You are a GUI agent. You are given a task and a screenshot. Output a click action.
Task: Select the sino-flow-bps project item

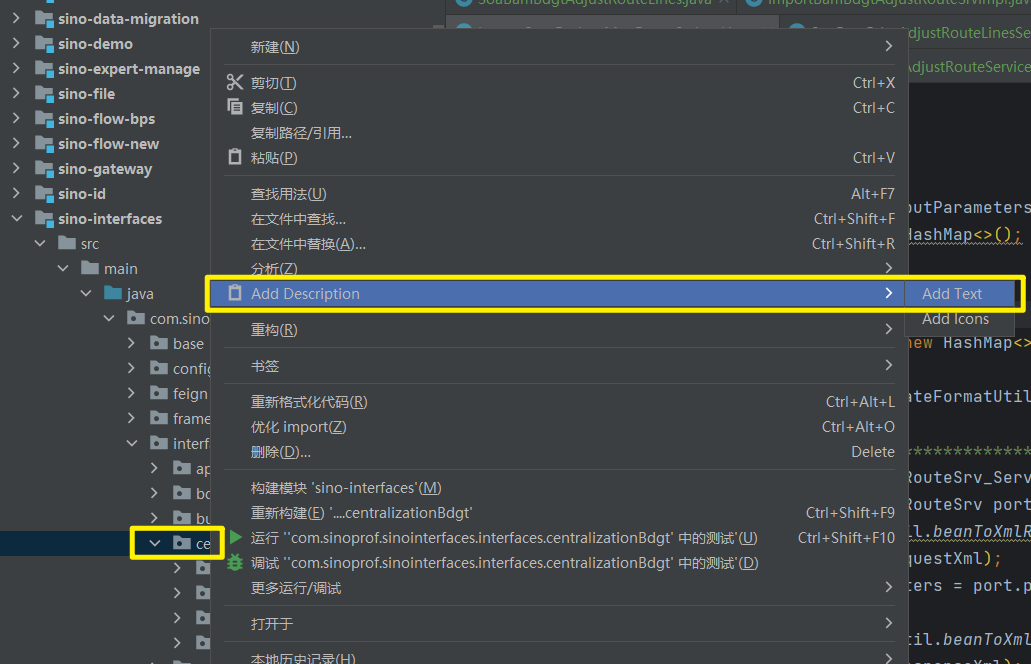click(106, 119)
